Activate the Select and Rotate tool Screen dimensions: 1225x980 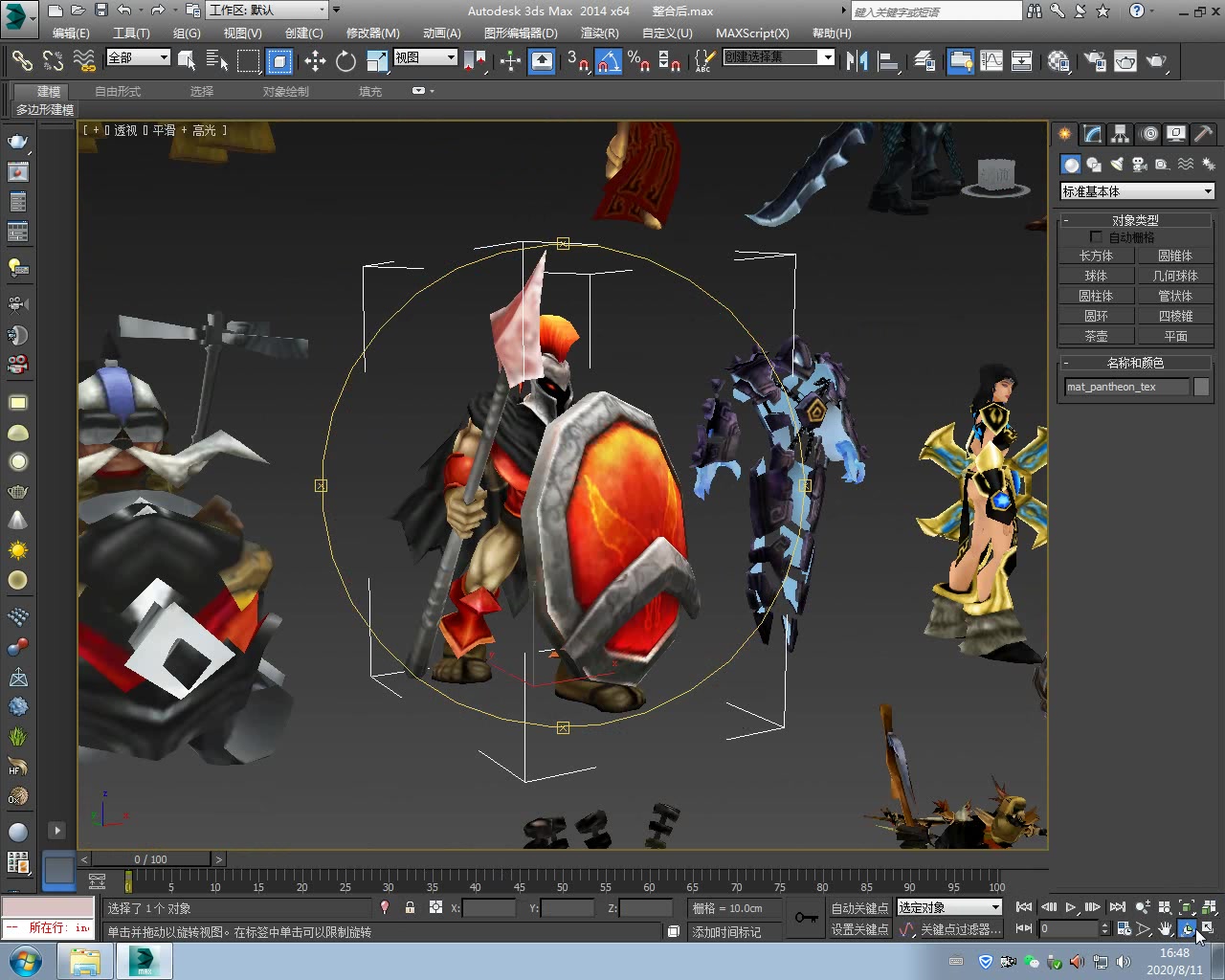coord(345,61)
